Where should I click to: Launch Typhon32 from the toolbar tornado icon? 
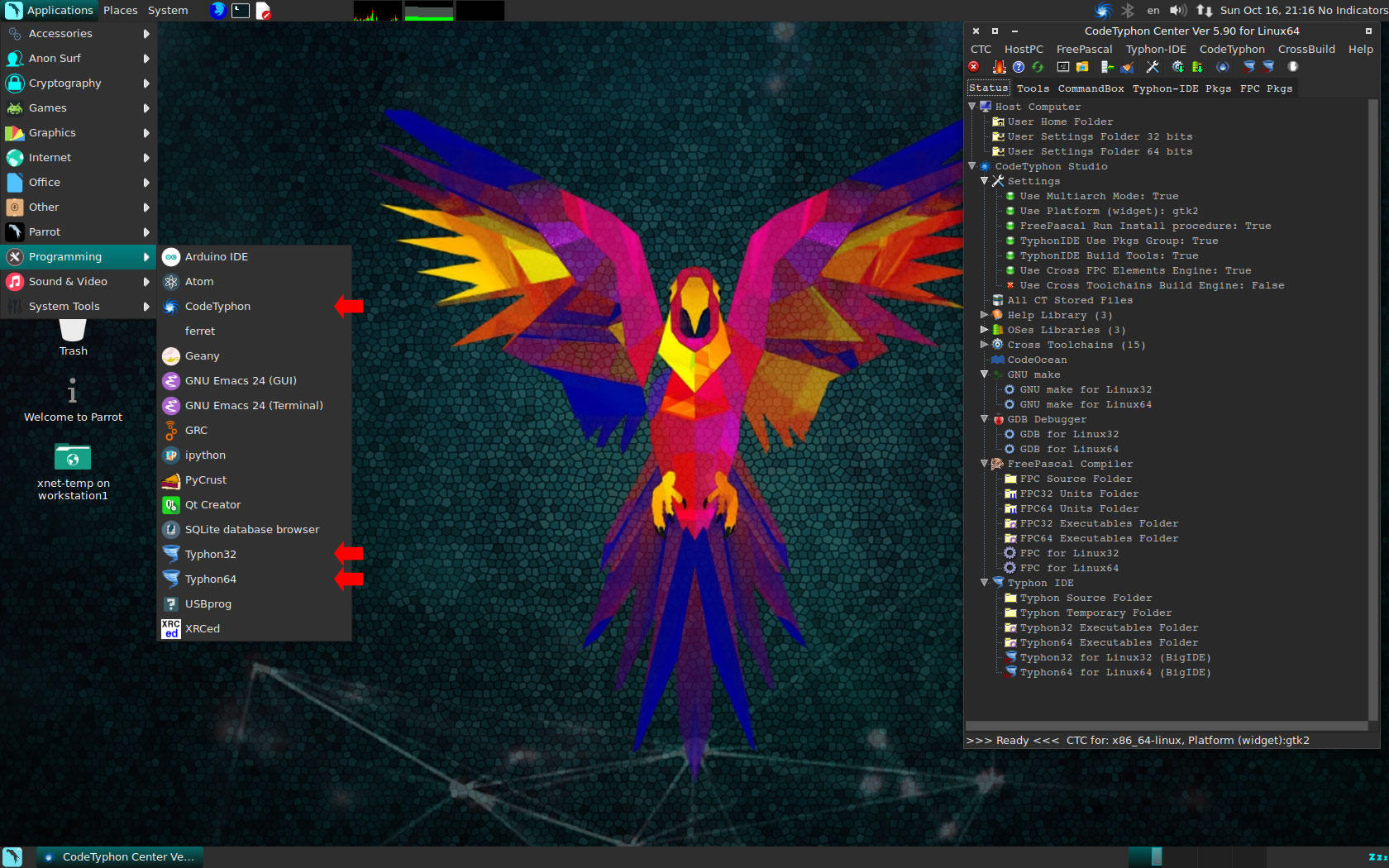[x=1248, y=67]
